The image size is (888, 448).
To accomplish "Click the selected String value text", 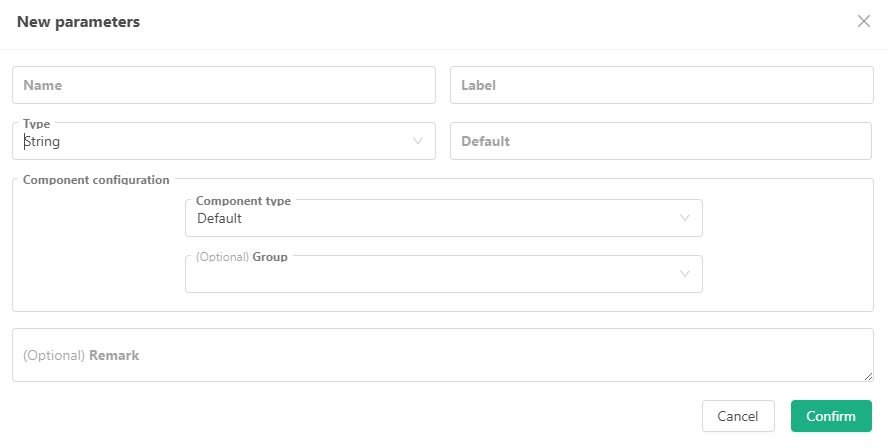I will [43, 142].
